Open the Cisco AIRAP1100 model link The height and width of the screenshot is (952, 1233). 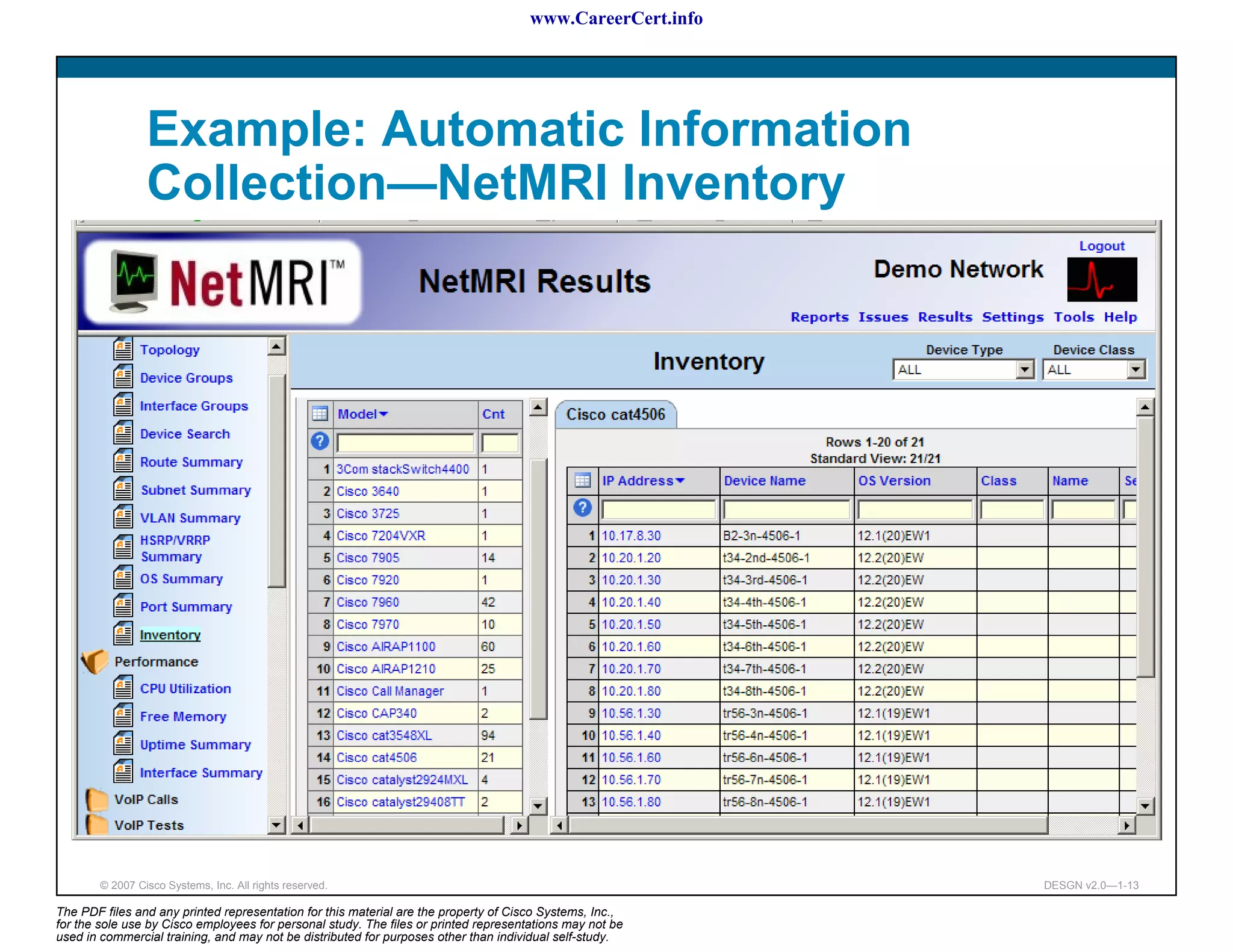385,646
